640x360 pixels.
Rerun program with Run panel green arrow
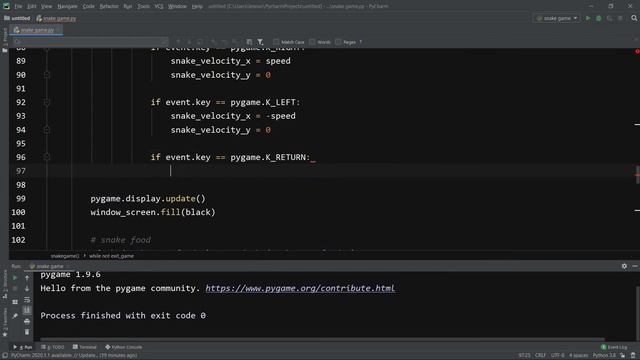tap(15, 278)
